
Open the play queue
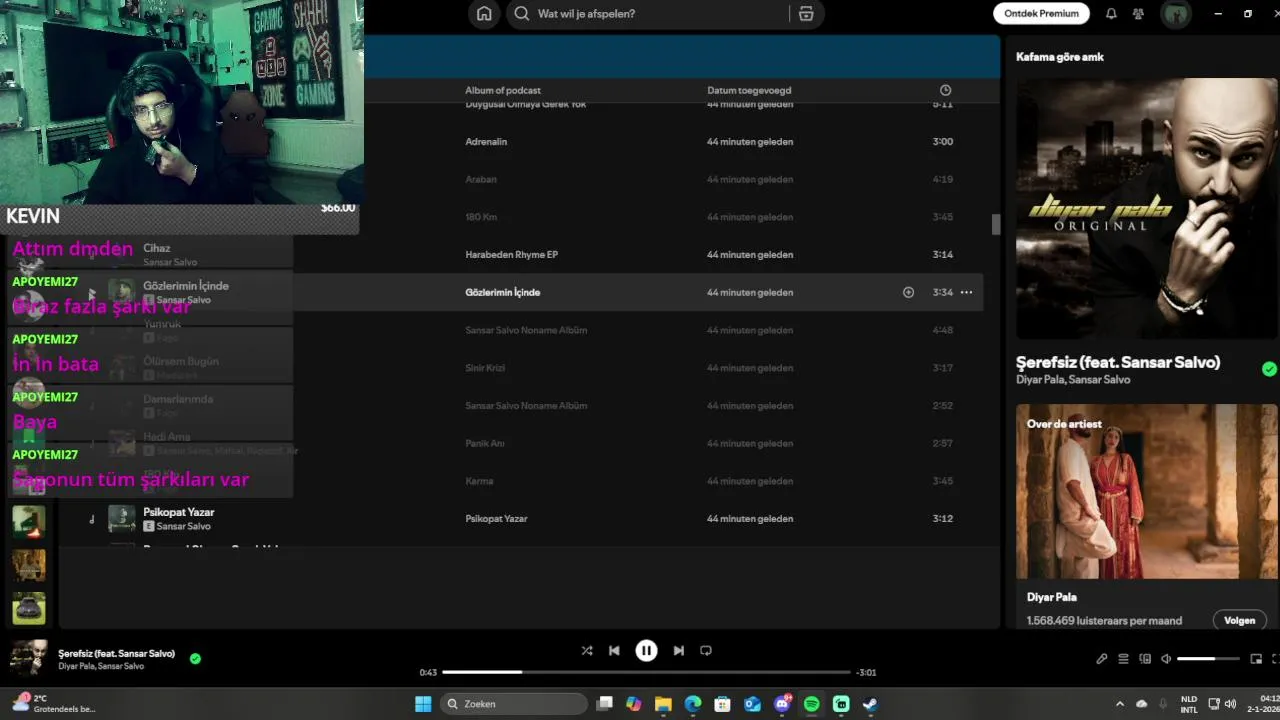coord(1123,659)
